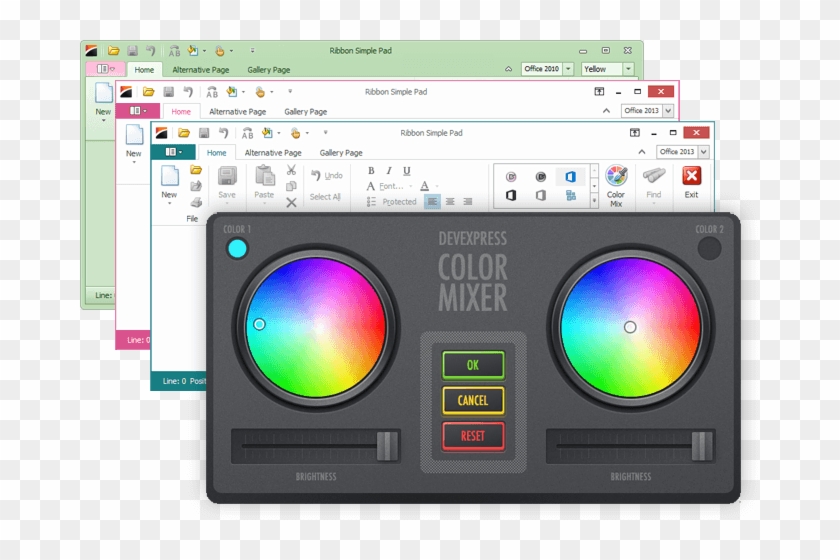Screen dimensions: 840x560
Task: Toggle Underline formatting in teal window
Action: tap(407, 170)
